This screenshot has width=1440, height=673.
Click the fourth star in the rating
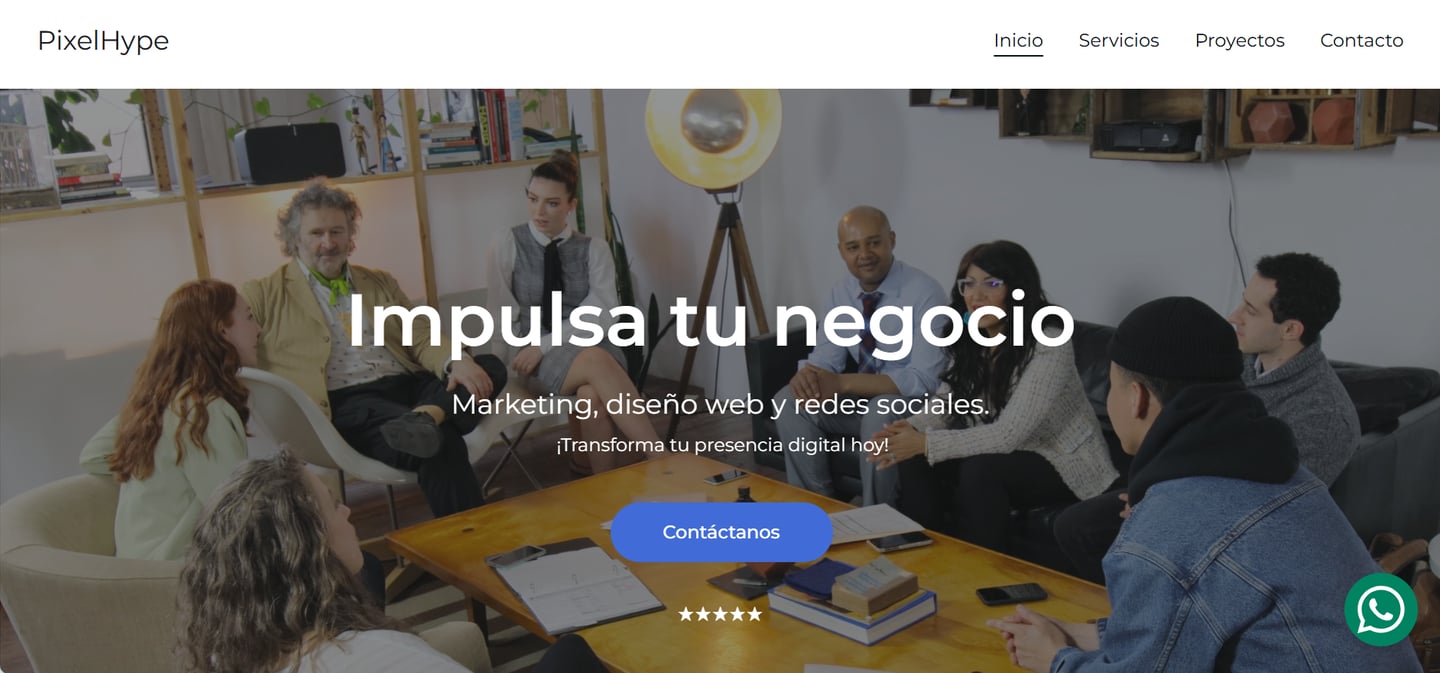click(x=737, y=614)
